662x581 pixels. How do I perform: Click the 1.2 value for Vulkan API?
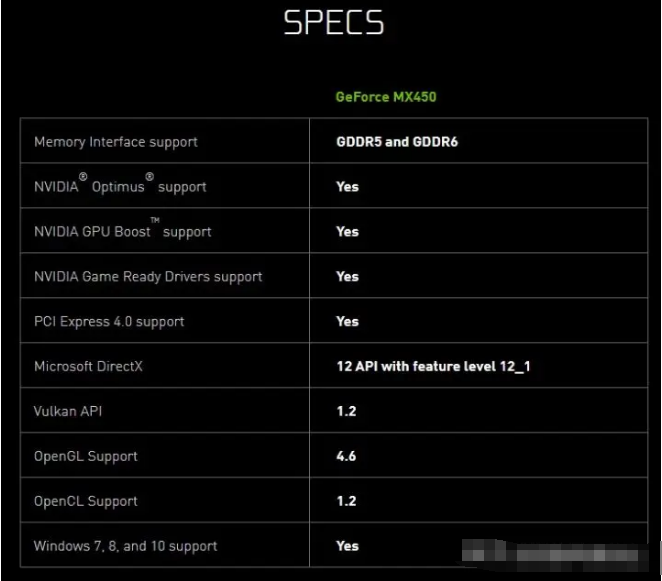[346, 411]
